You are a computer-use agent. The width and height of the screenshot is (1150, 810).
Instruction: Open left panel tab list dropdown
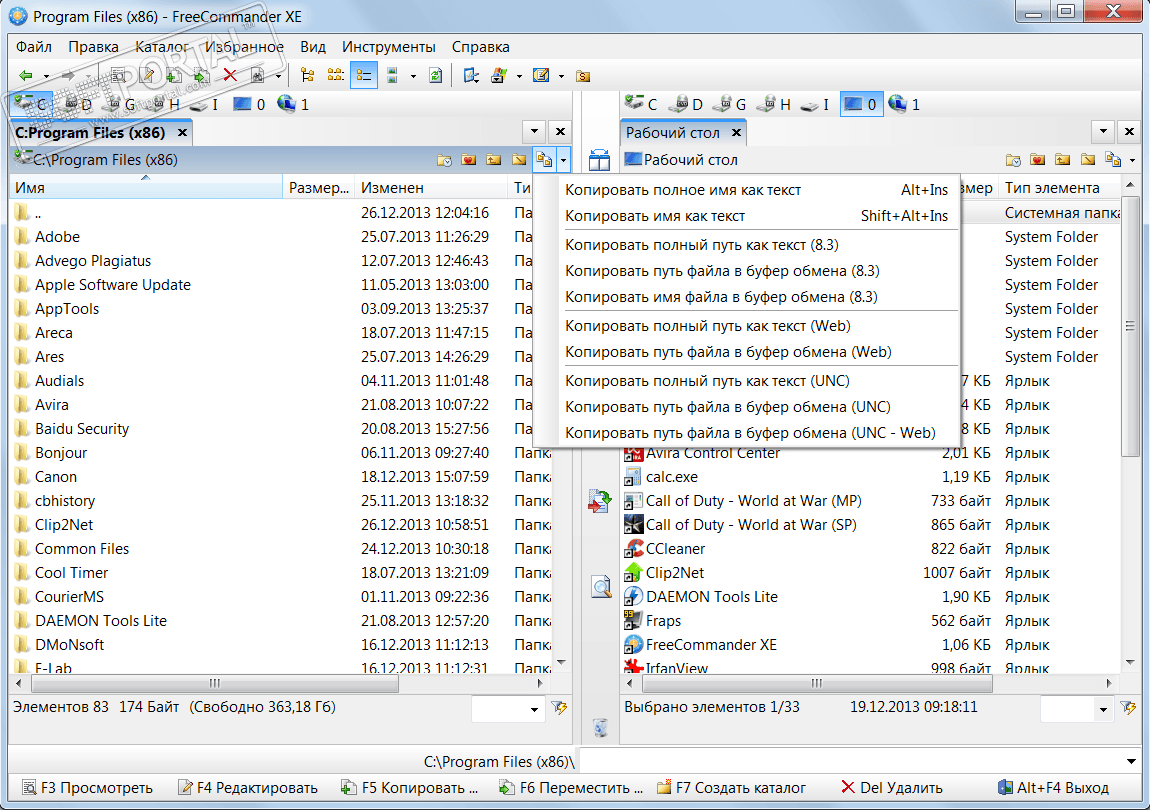tap(534, 131)
